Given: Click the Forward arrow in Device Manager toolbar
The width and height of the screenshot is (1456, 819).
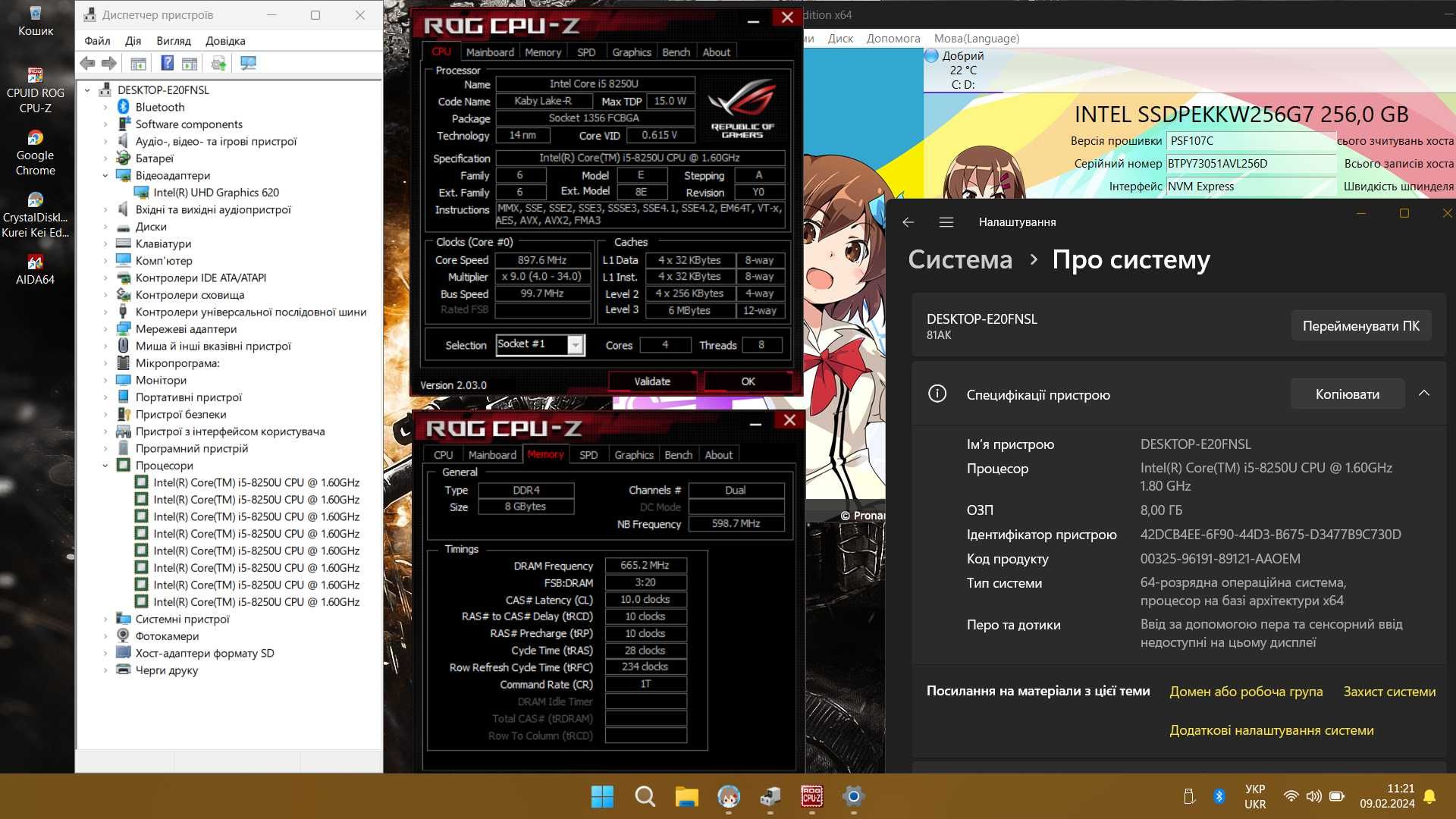Looking at the screenshot, I should pos(109,64).
